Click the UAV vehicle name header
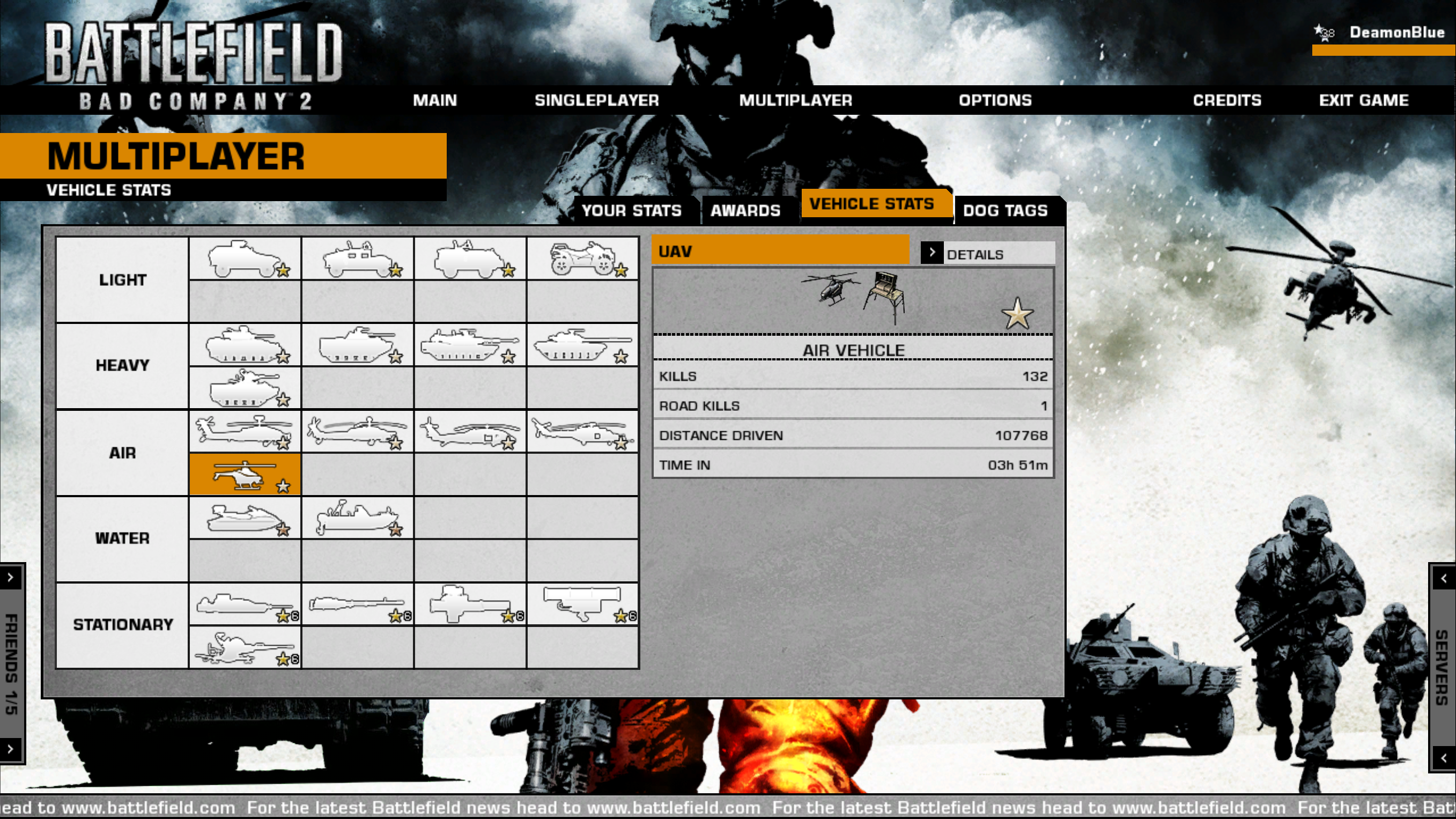This screenshot has width=1456, height=819. [x=781, y=251]
